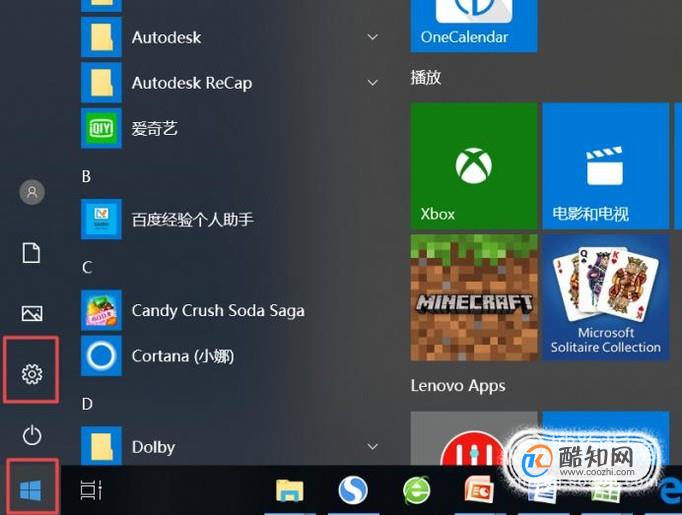Select the Autodesk ReCap label

pyautogui.click(x=192, y=83)
